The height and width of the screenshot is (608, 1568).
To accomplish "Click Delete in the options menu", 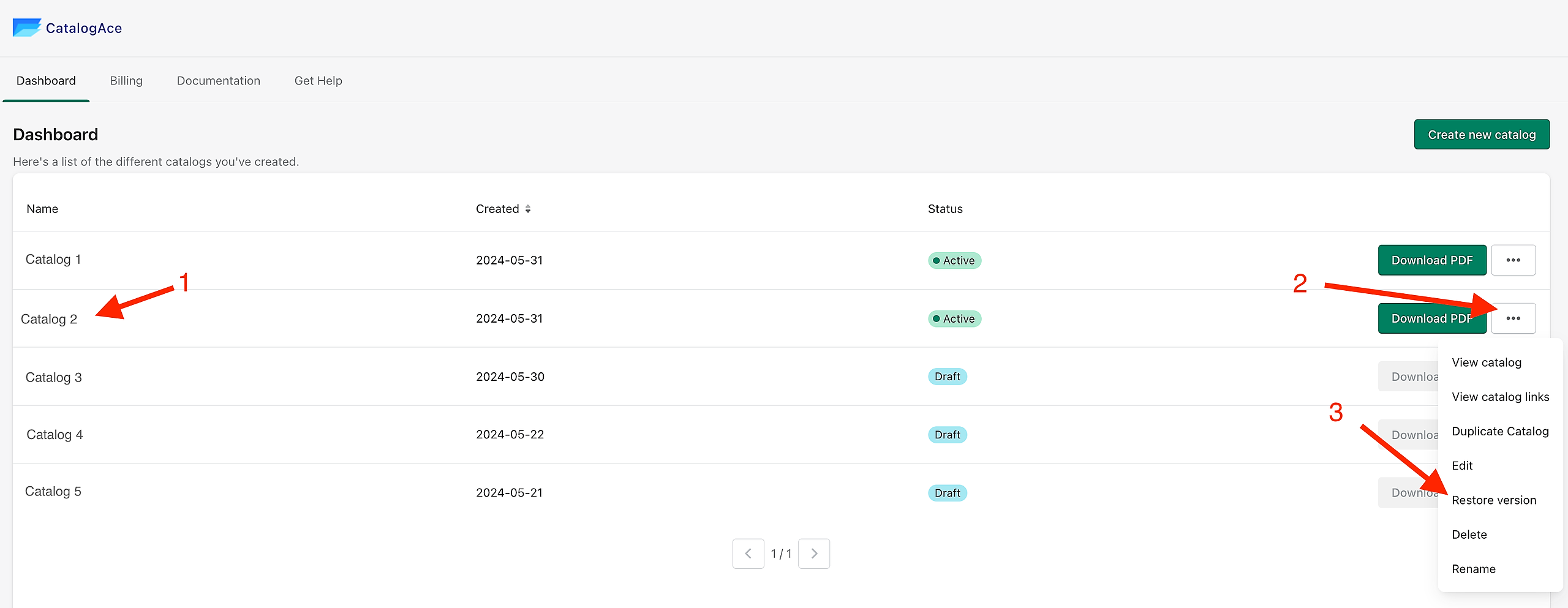I will click(x=1469, y=535).
